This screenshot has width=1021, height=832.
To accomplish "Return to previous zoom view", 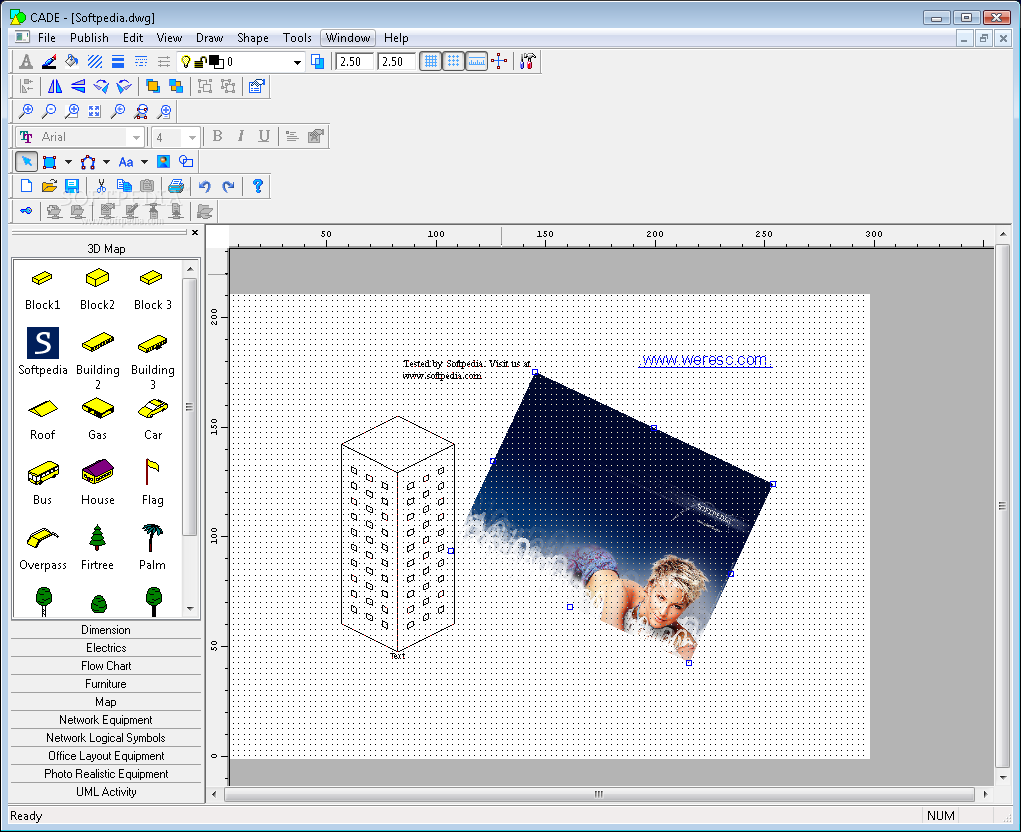I will 118,111.
